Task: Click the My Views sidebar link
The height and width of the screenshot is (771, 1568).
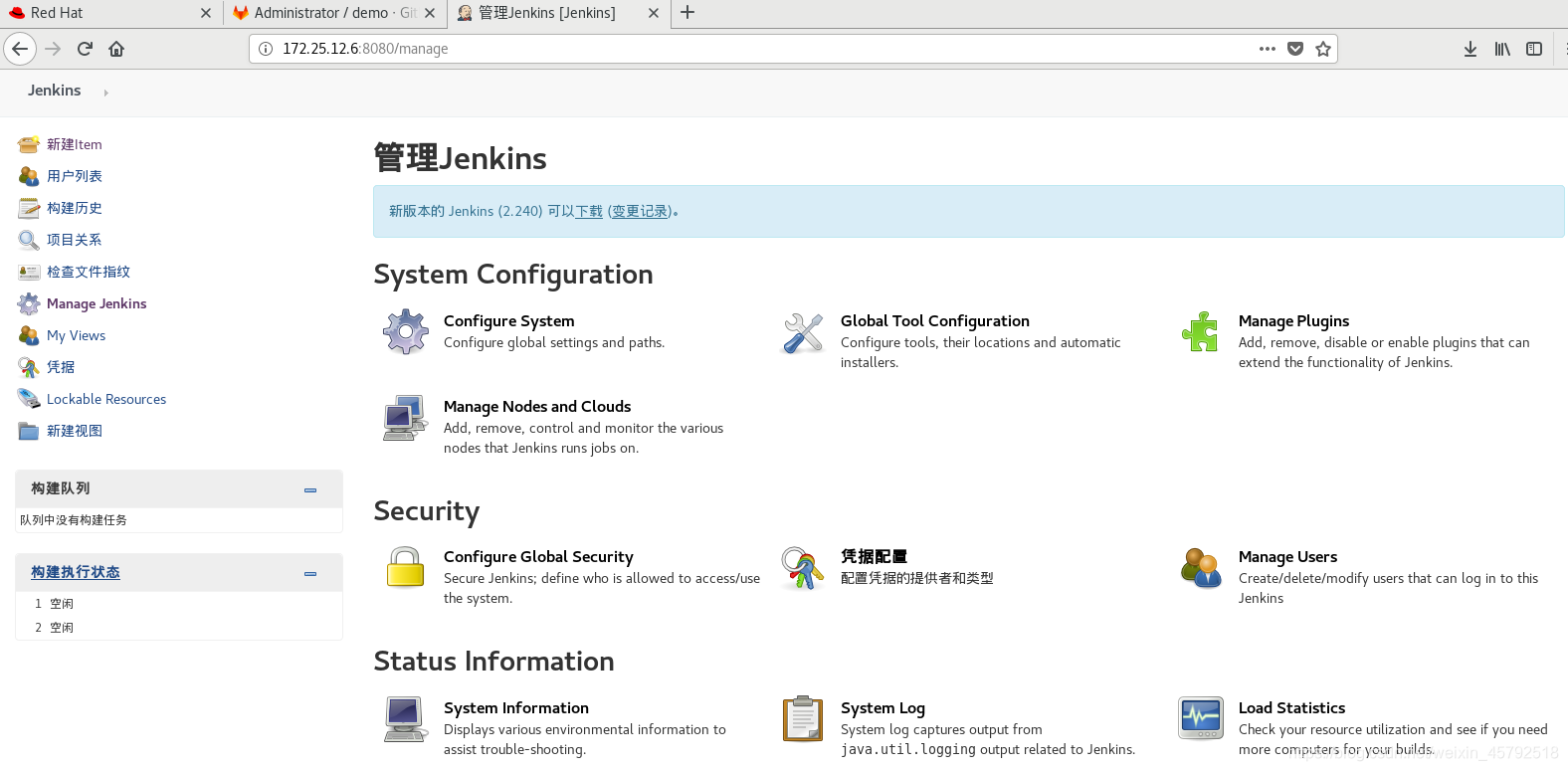Action: [77, 335]
